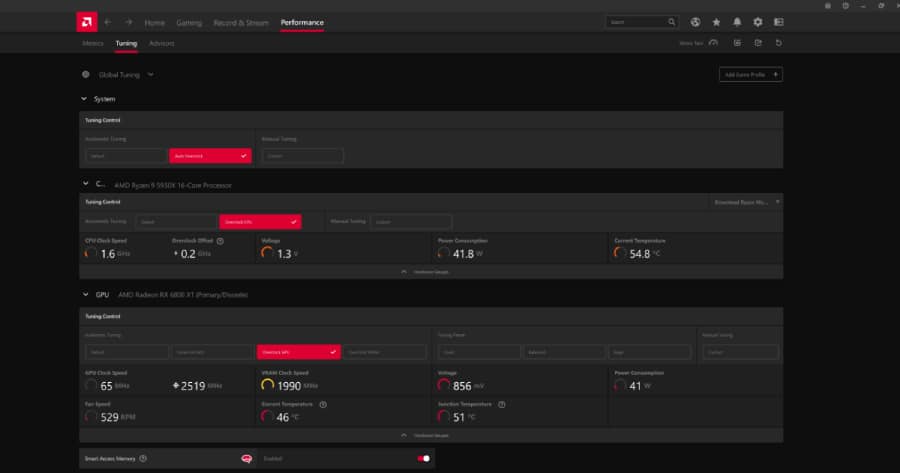Viewport: 900px width, 473px height.
Task: Open settings gear icon
Action: coord(757,22)
